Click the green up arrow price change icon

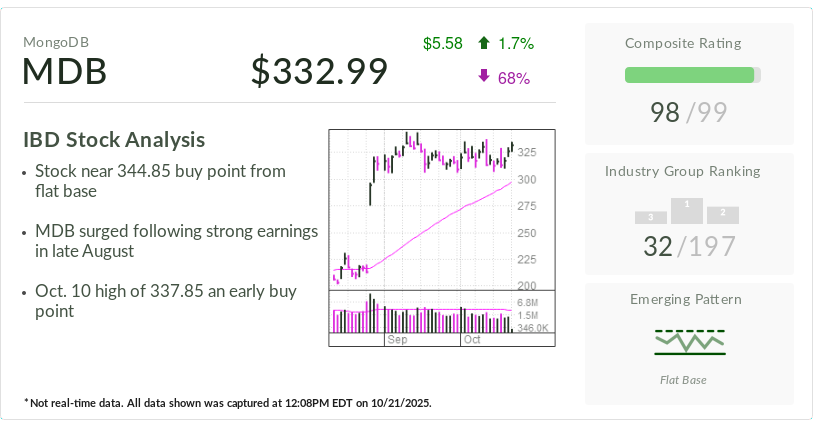[x=484, y=43]
